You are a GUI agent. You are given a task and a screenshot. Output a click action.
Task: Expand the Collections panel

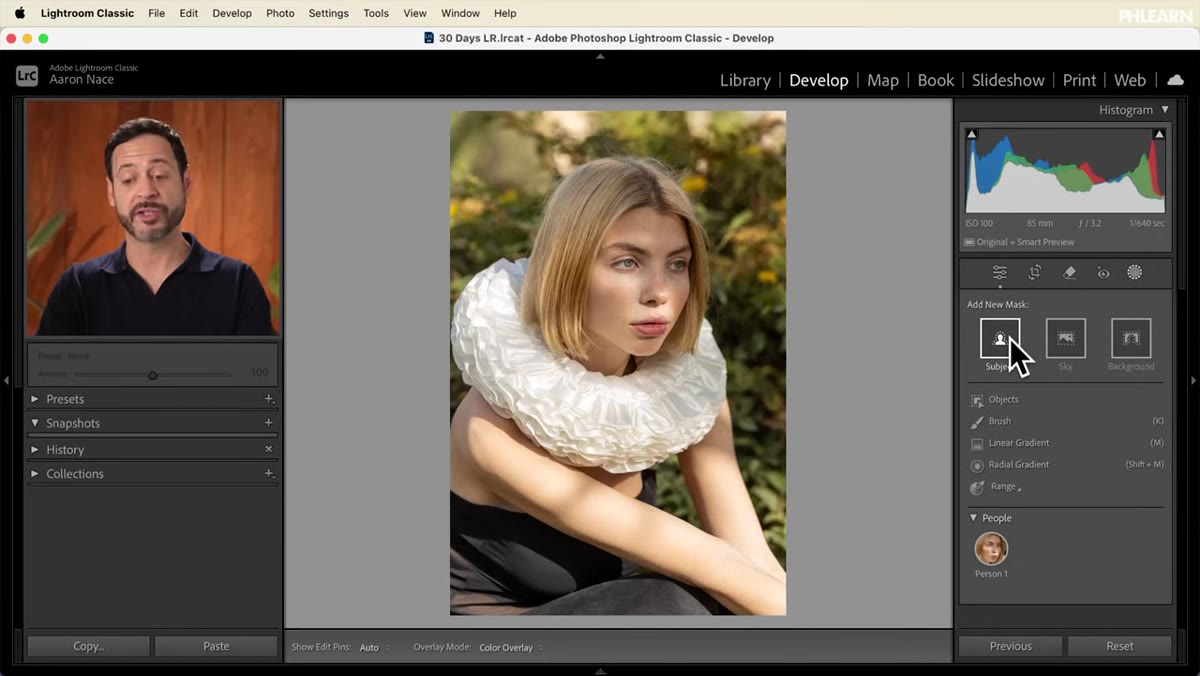coord(35,474)
